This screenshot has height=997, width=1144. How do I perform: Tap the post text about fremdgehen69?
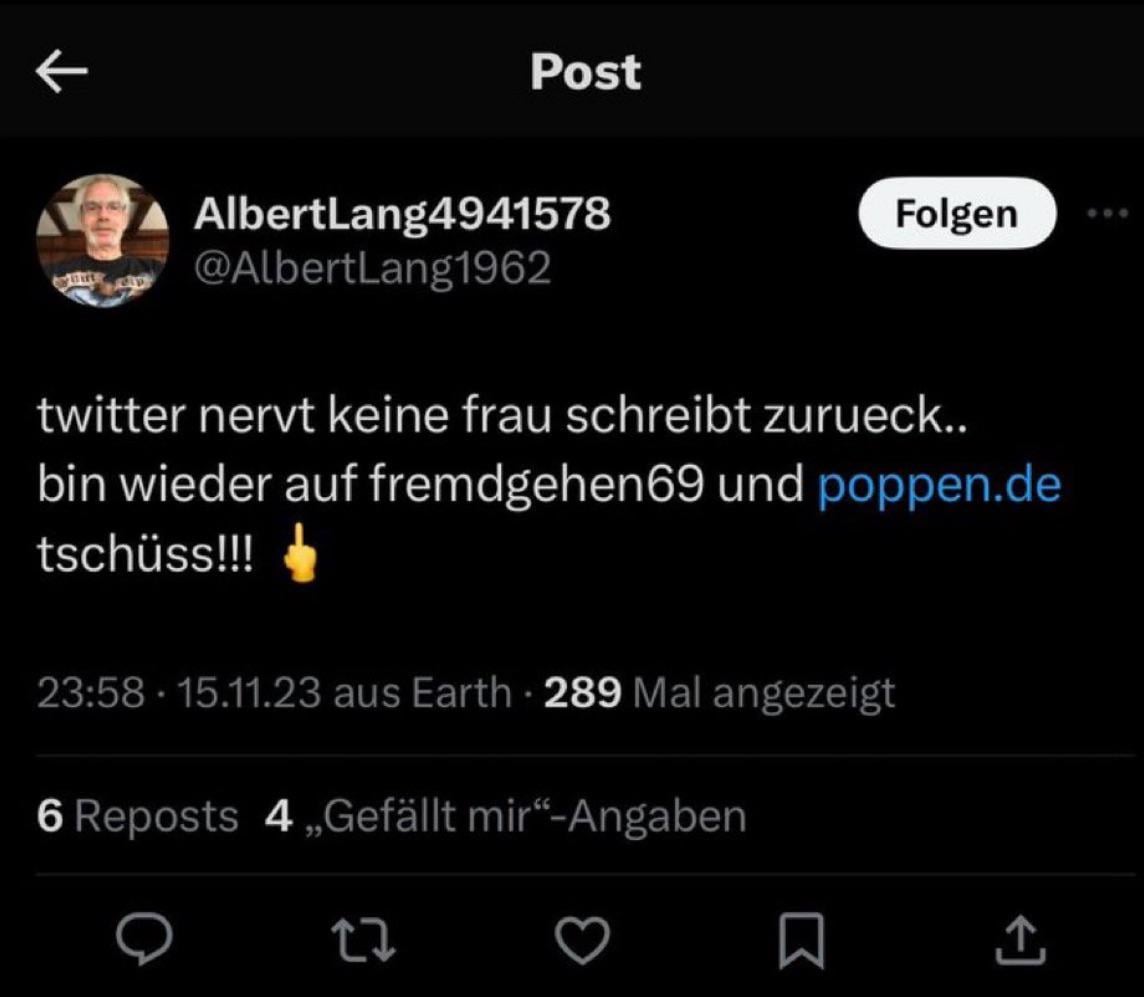pos(420,485)
